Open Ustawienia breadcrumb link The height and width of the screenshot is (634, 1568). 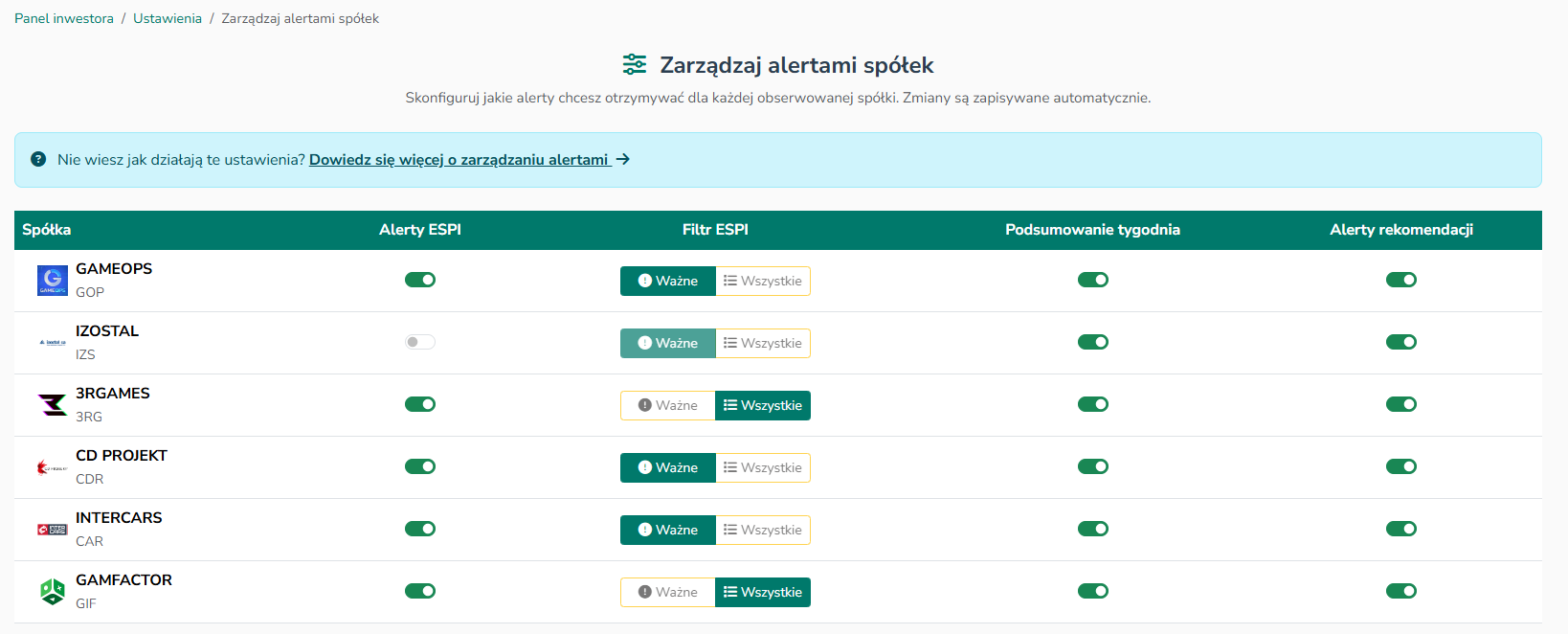tap(168, 18)
